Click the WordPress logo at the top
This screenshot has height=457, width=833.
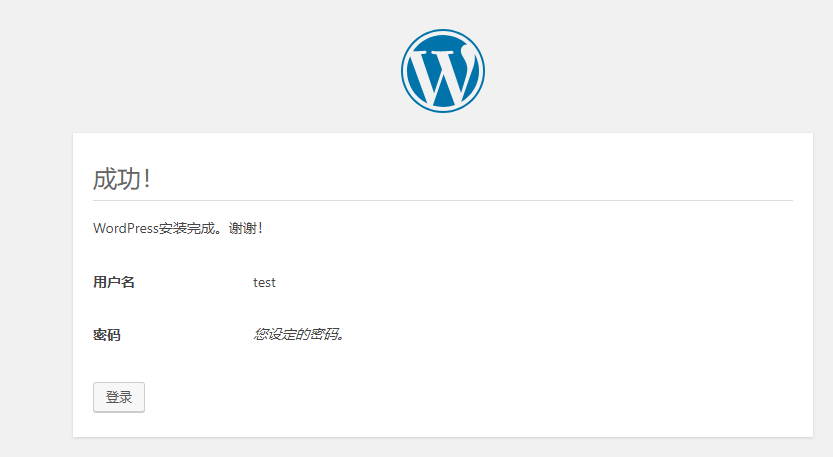(x=442, y=70)
